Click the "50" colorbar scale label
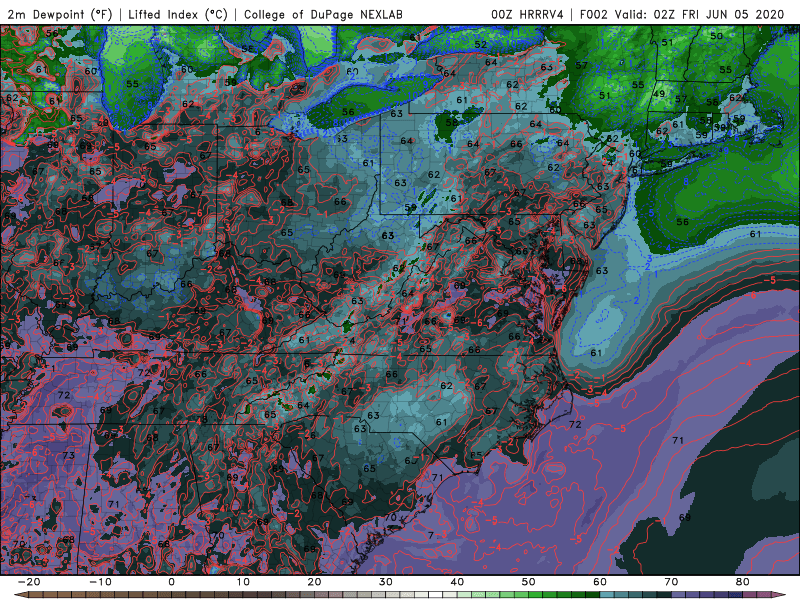The width and height of the screenshot is (800, 600). (529, 582)
